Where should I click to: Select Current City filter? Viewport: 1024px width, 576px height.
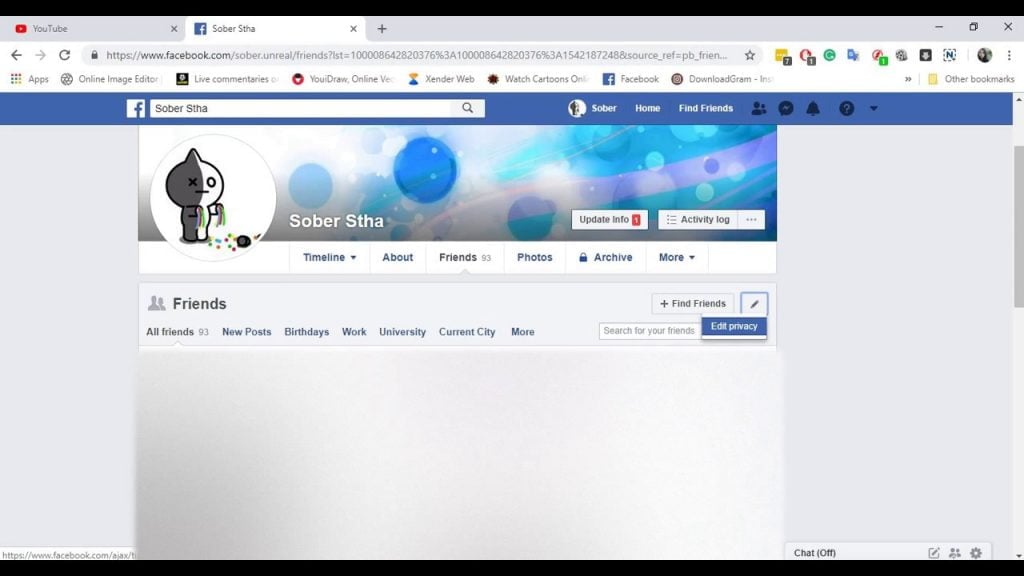467,332
